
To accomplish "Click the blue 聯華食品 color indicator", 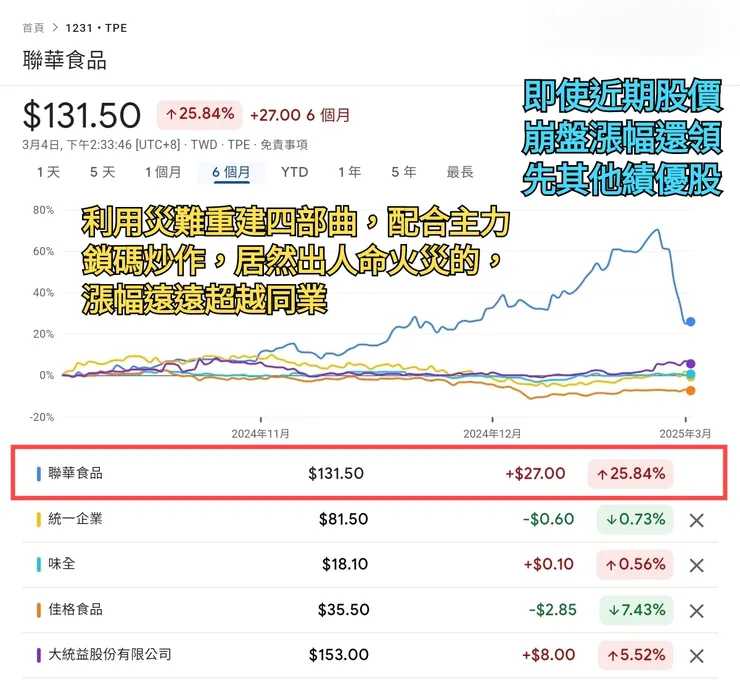I will click(39, 474).
